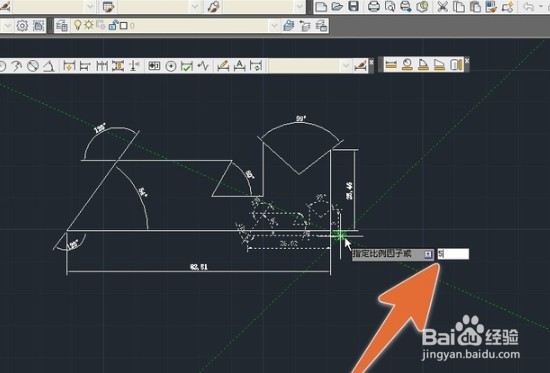Select the Distance measure tool
This screenshot has height=373, width=550.
point(391,65)
